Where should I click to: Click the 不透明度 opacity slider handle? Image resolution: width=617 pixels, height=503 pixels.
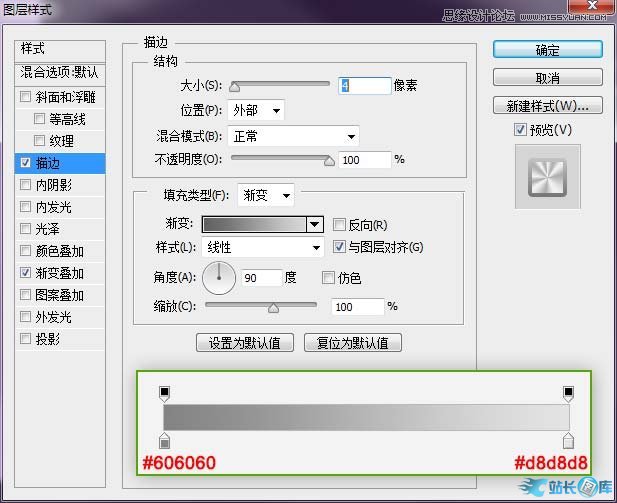tap(329, 159)
